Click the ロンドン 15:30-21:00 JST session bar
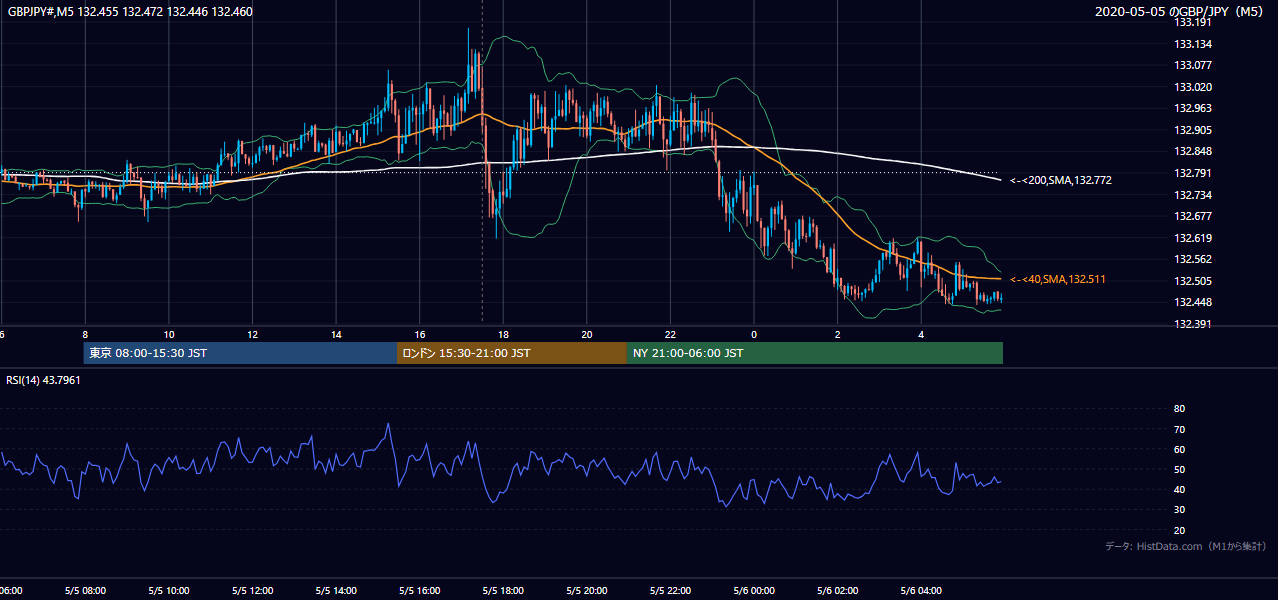This screenshot has width=1278, height=600. pos(512,353)
